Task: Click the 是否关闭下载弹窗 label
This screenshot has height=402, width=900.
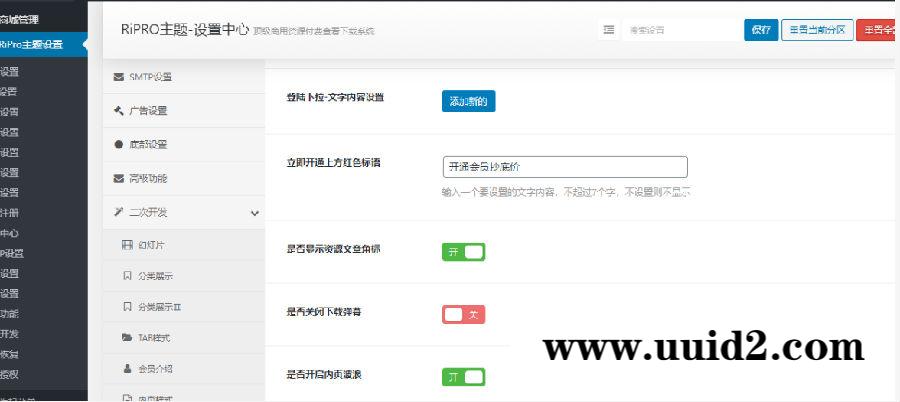Action: tap(324, 312)
